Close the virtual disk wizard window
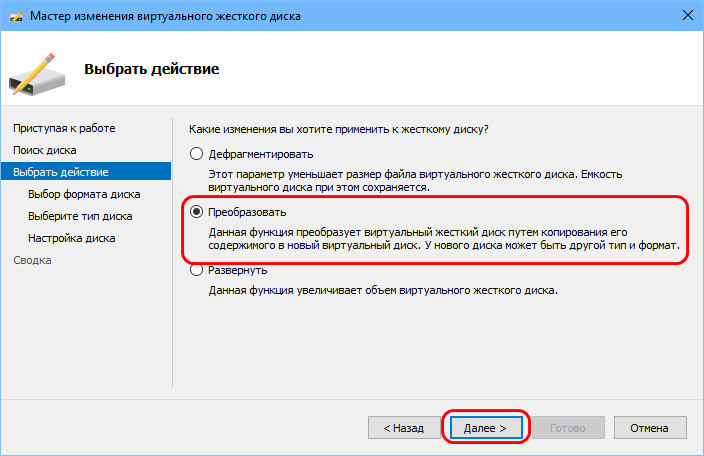704x456 pixels. pyautogui.click(x=687, y=15)
